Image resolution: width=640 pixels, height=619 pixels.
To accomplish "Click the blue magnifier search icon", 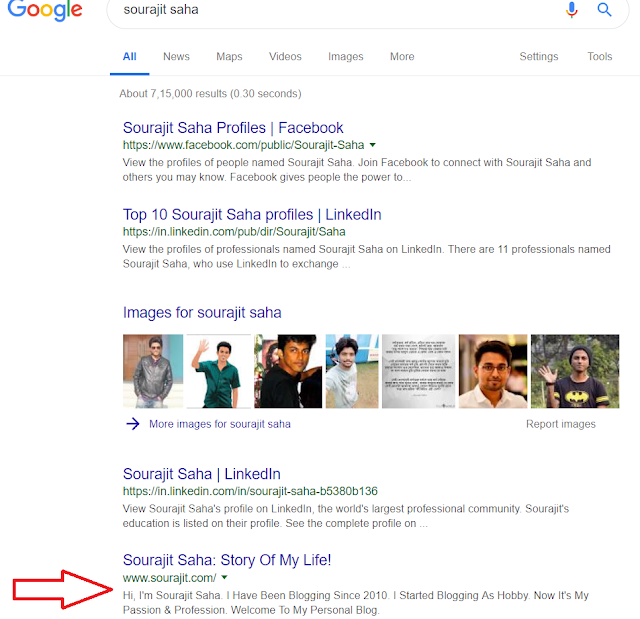I will pyautogui.click(x=604, y=9).
